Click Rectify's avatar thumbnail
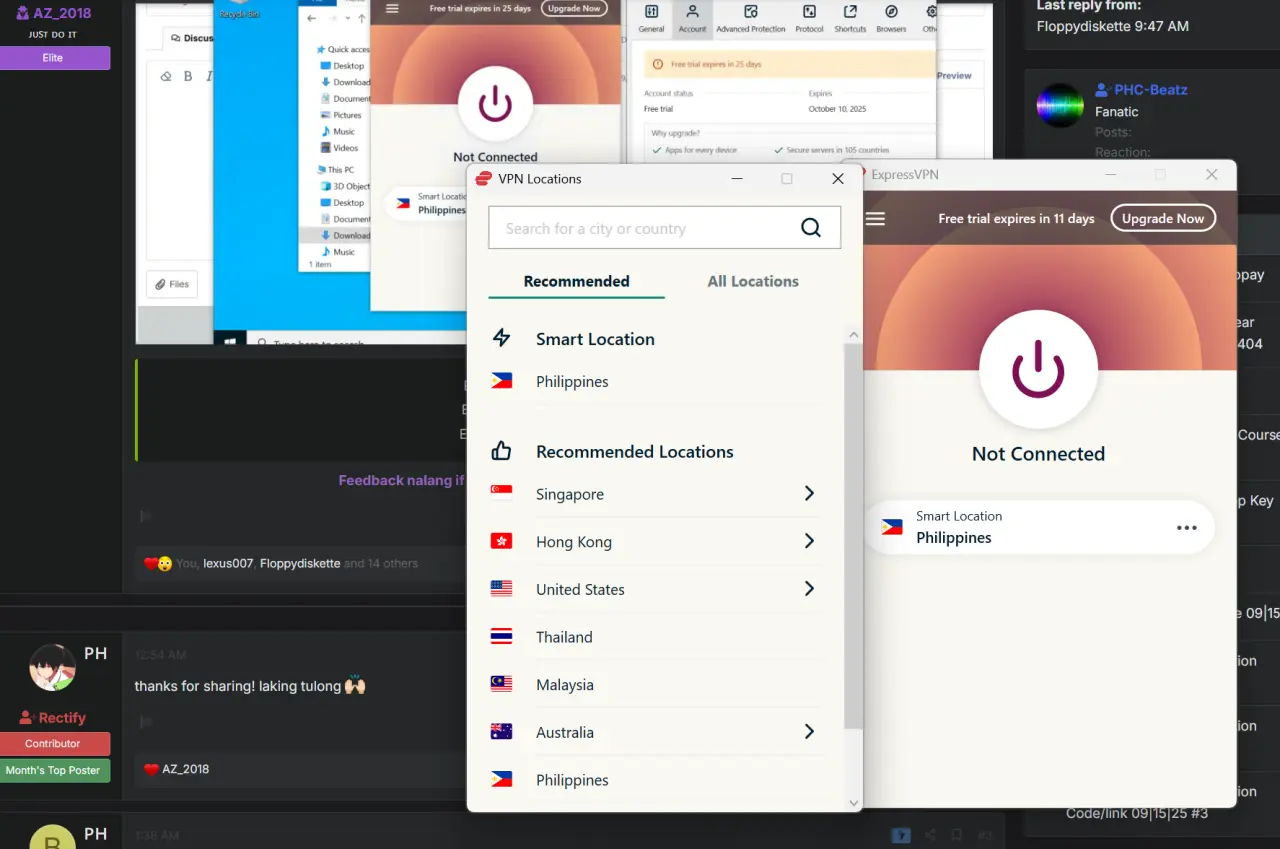The height and width of the screenshot is (849, 1280). tap(53, 667)
